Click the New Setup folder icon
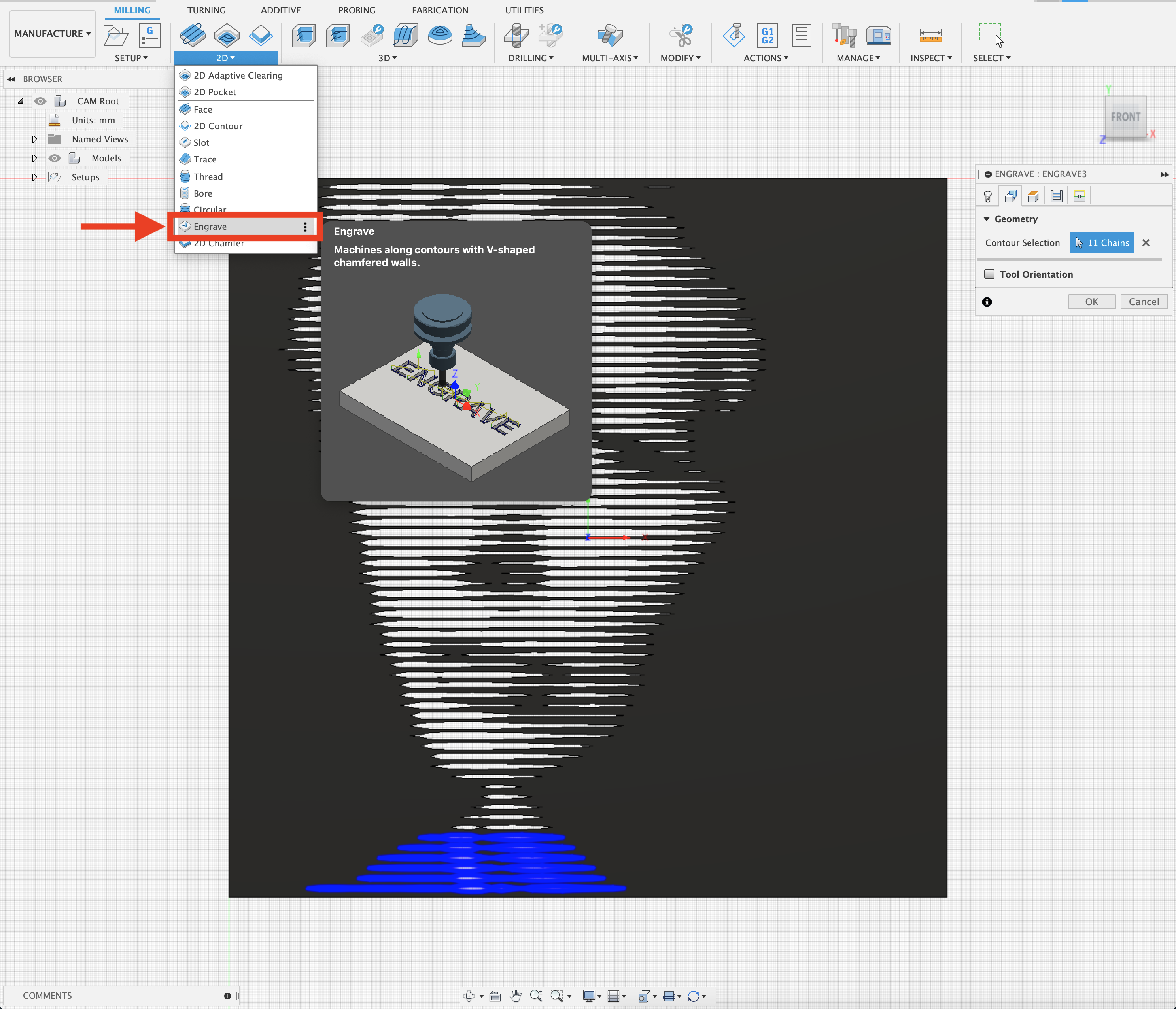Image resolution: width=1176 pixels, height=1009 pixels. (x=116, y=36)
